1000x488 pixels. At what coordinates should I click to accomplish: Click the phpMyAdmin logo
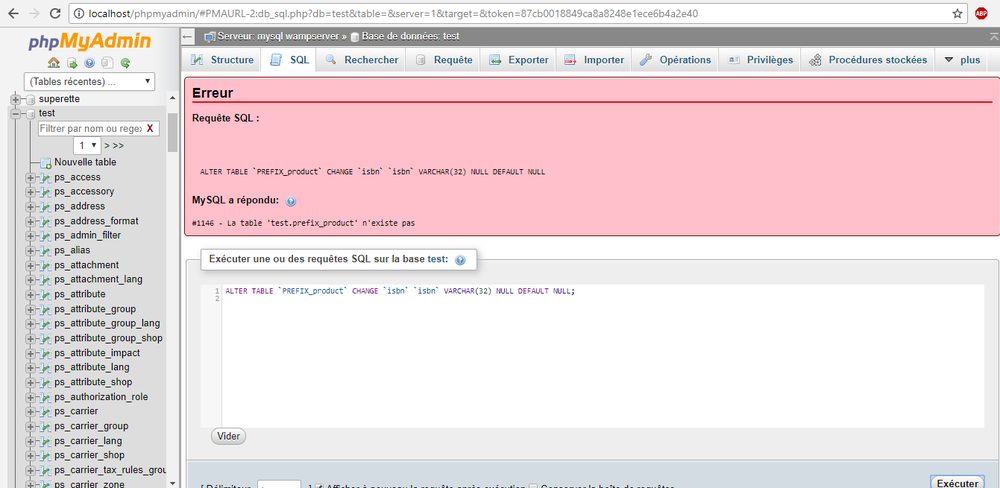[89, 42]
